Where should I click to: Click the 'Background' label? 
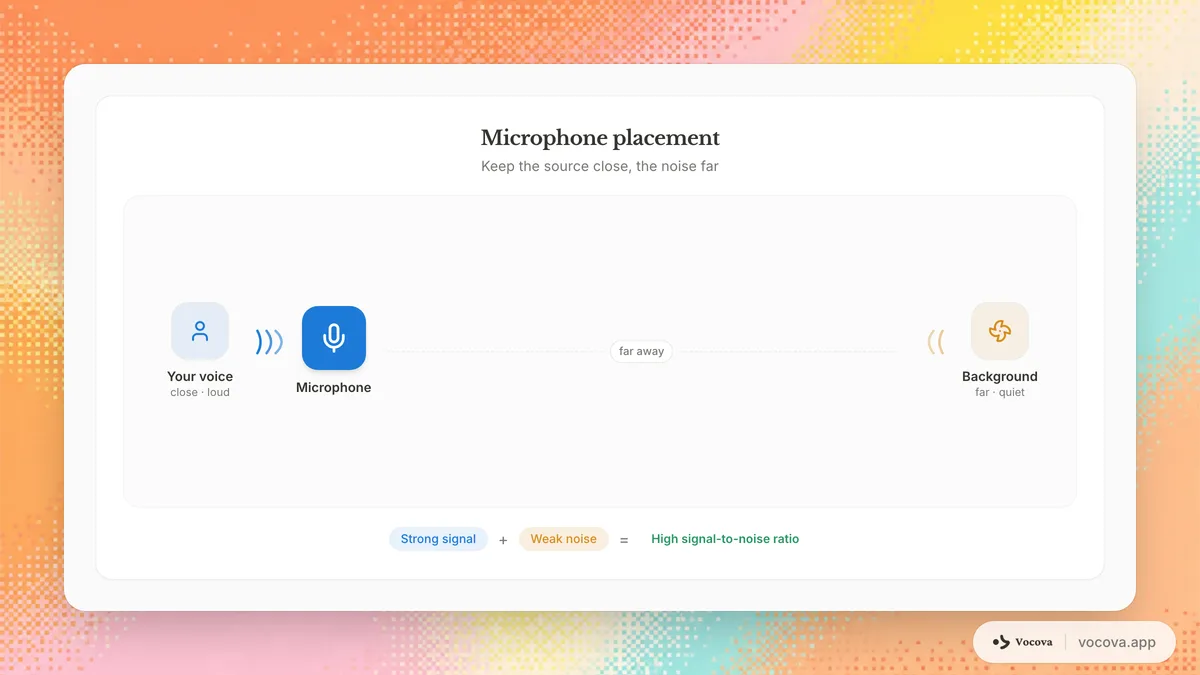point(1000,377)
